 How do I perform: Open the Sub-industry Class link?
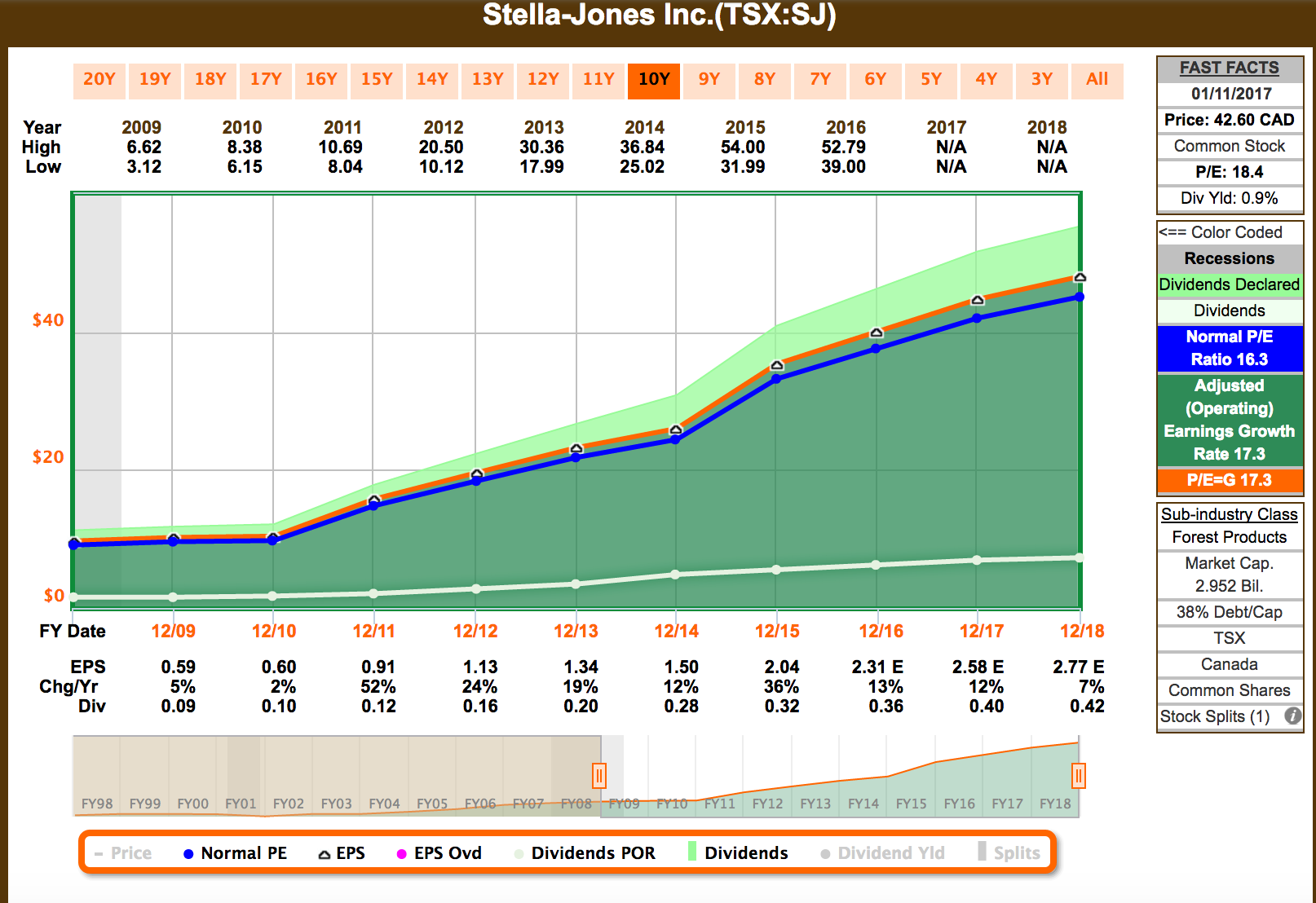[1230, 514]
